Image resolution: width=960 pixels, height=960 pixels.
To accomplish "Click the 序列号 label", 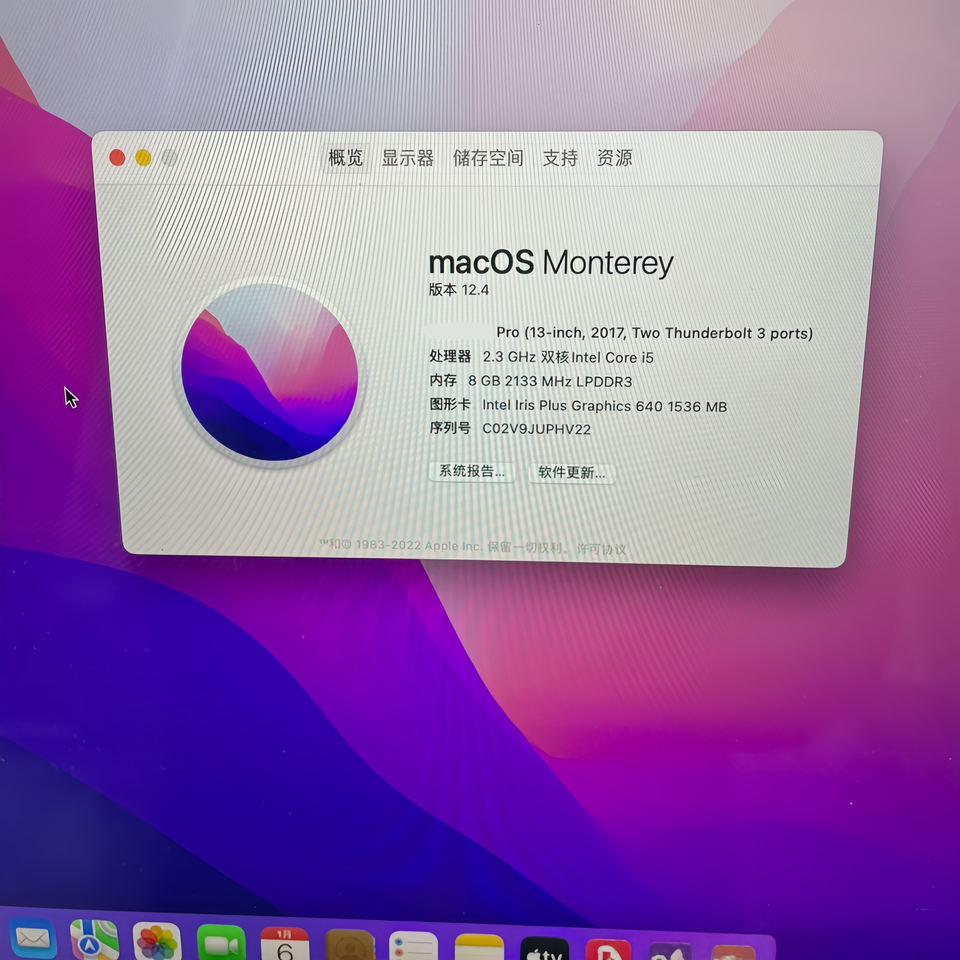I will click(450, 428).
